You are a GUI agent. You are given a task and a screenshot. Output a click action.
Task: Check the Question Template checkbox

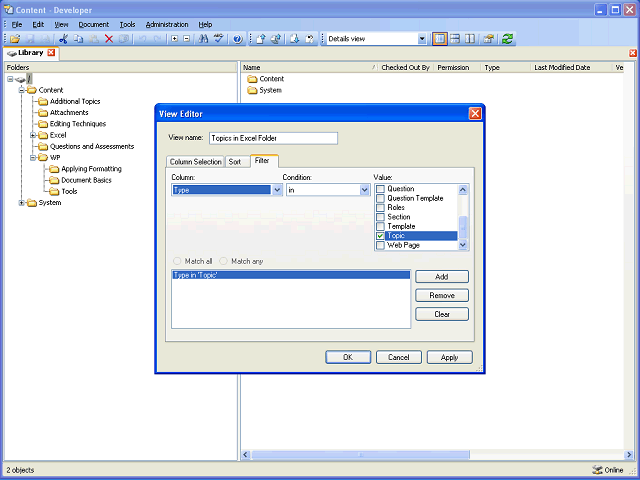380,198
